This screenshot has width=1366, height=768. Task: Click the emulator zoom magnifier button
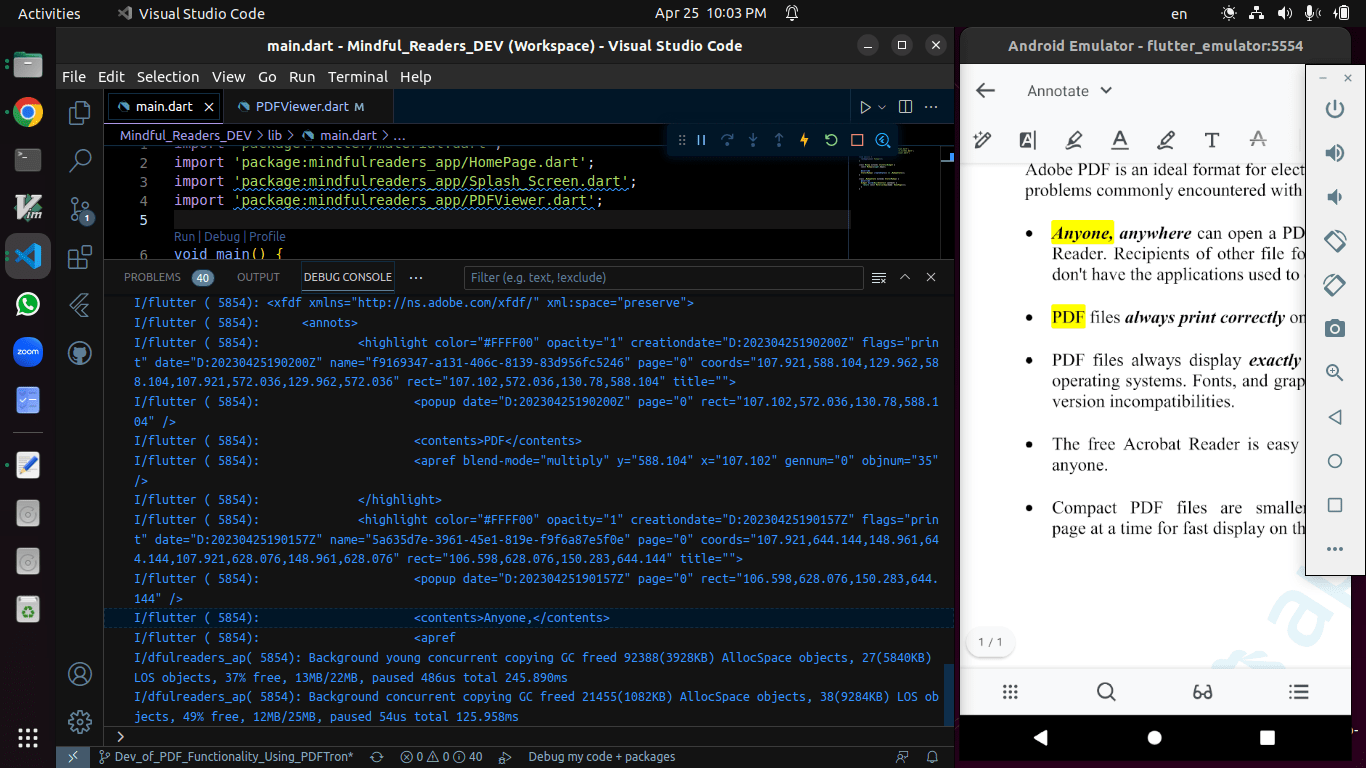click(x=1334, y=373)
